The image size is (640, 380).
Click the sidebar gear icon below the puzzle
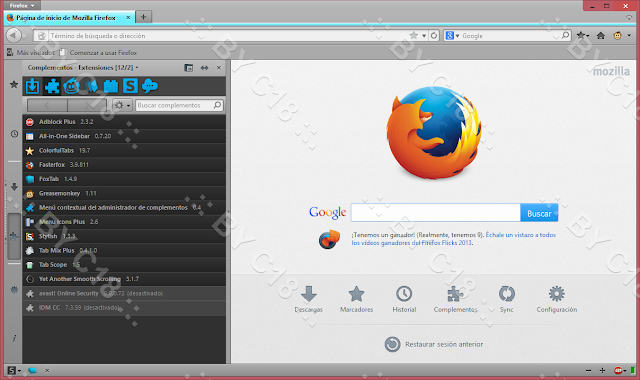pyautogui.click(x=14, y=290)
